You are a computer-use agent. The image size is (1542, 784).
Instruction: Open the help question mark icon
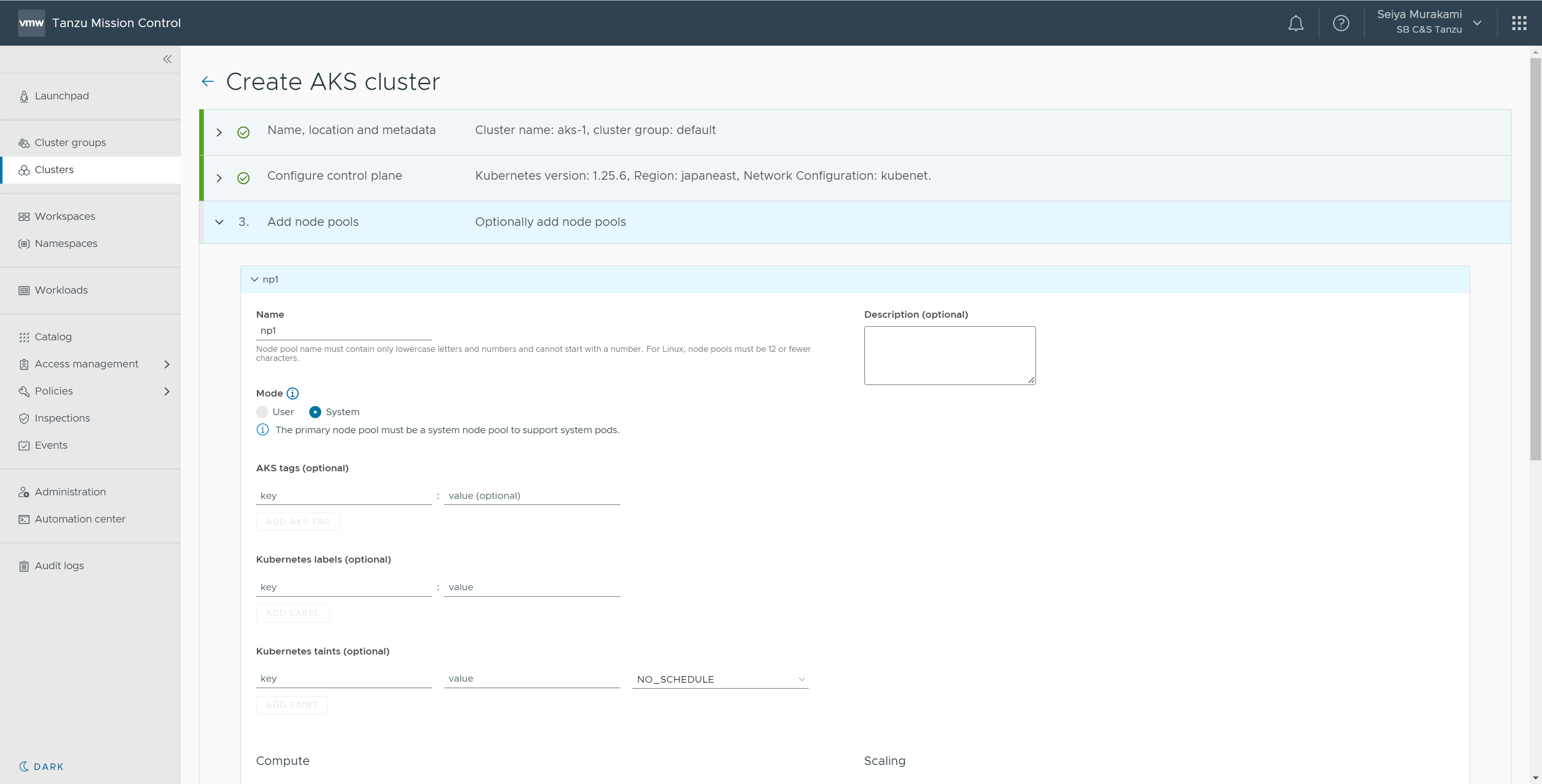pyautogui.click(x=1341, y=24)
